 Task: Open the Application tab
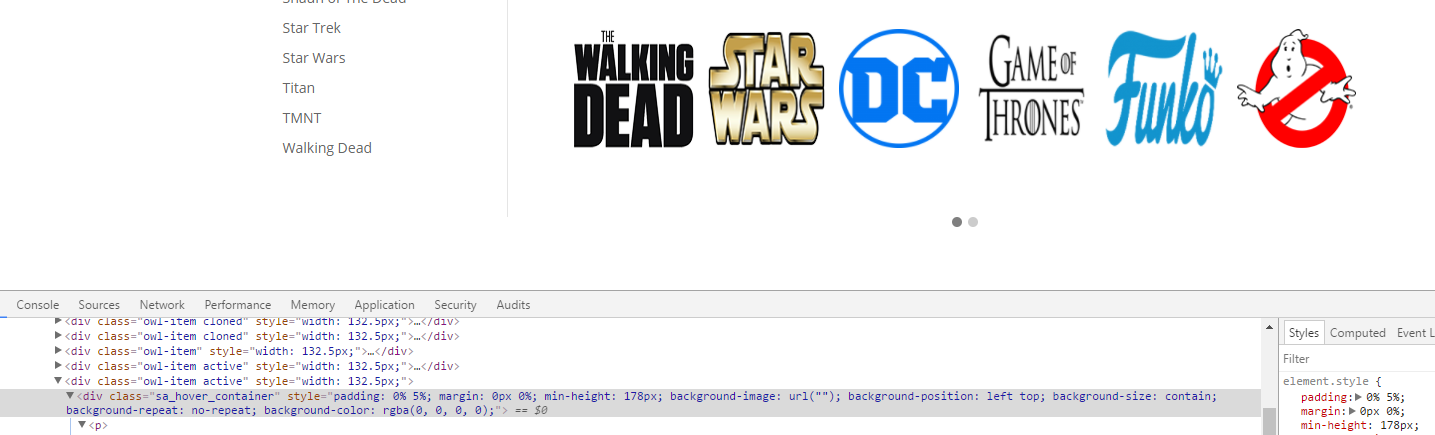(384, 305)
